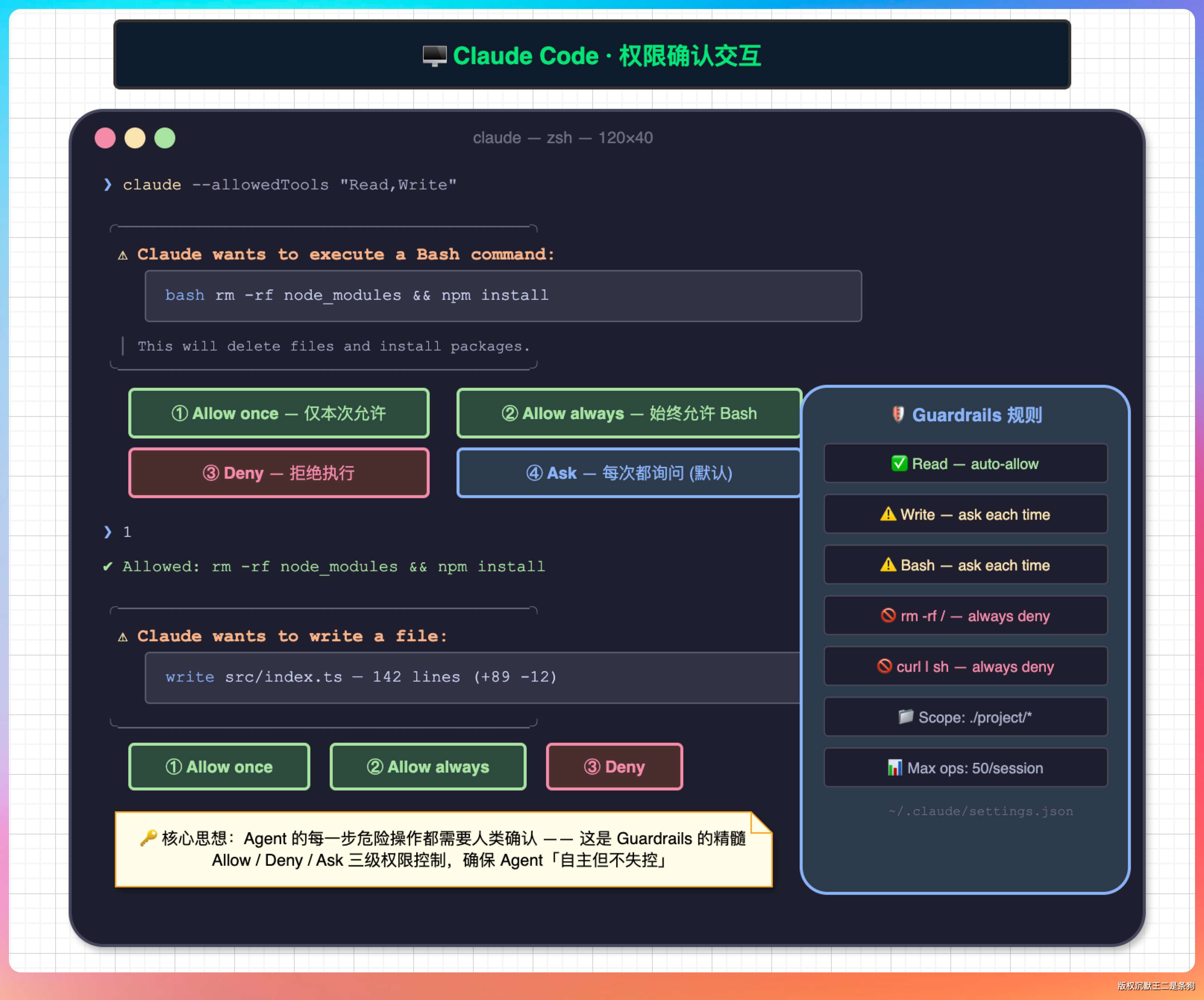Click the shield icon beside Guardrails
The image size is (1204, 1000).
[898, 414]
